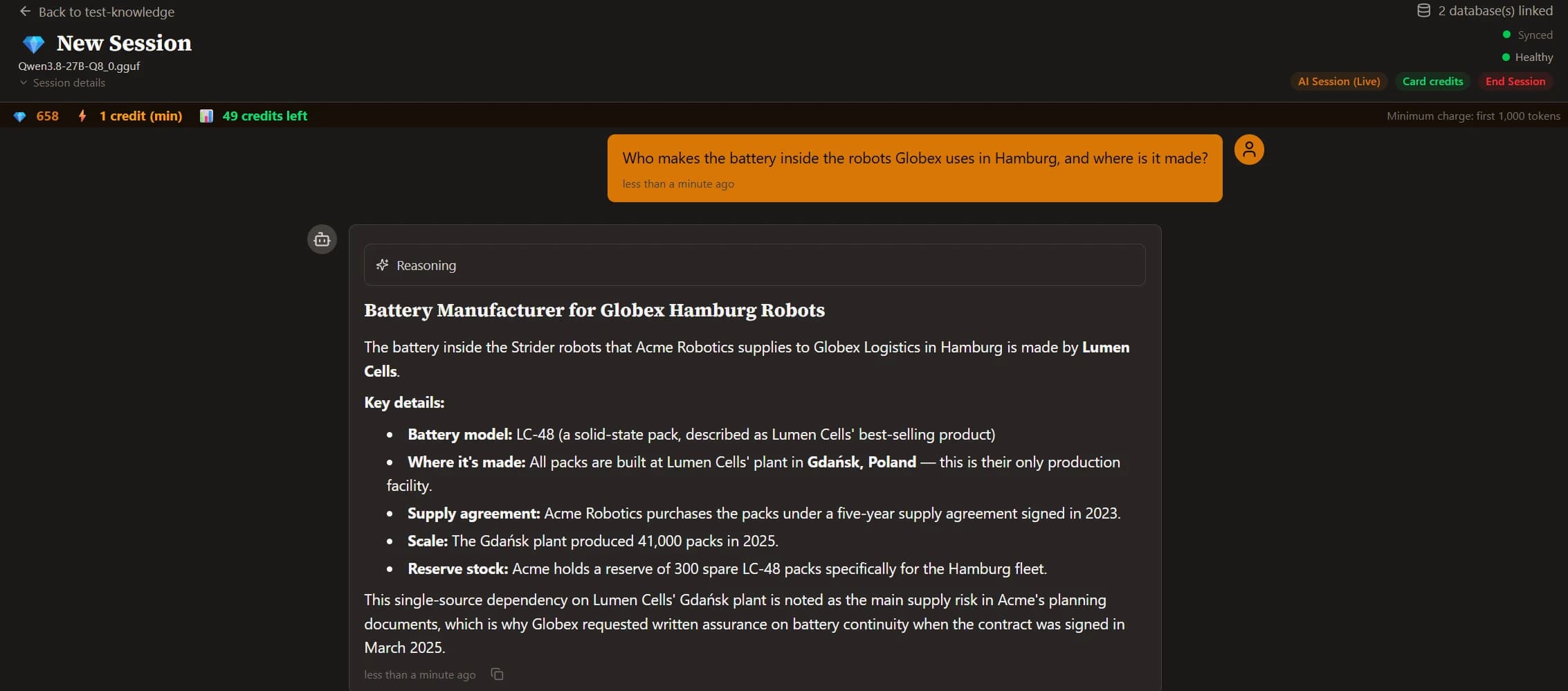Click the bar chart credits icon

[206, 116]
